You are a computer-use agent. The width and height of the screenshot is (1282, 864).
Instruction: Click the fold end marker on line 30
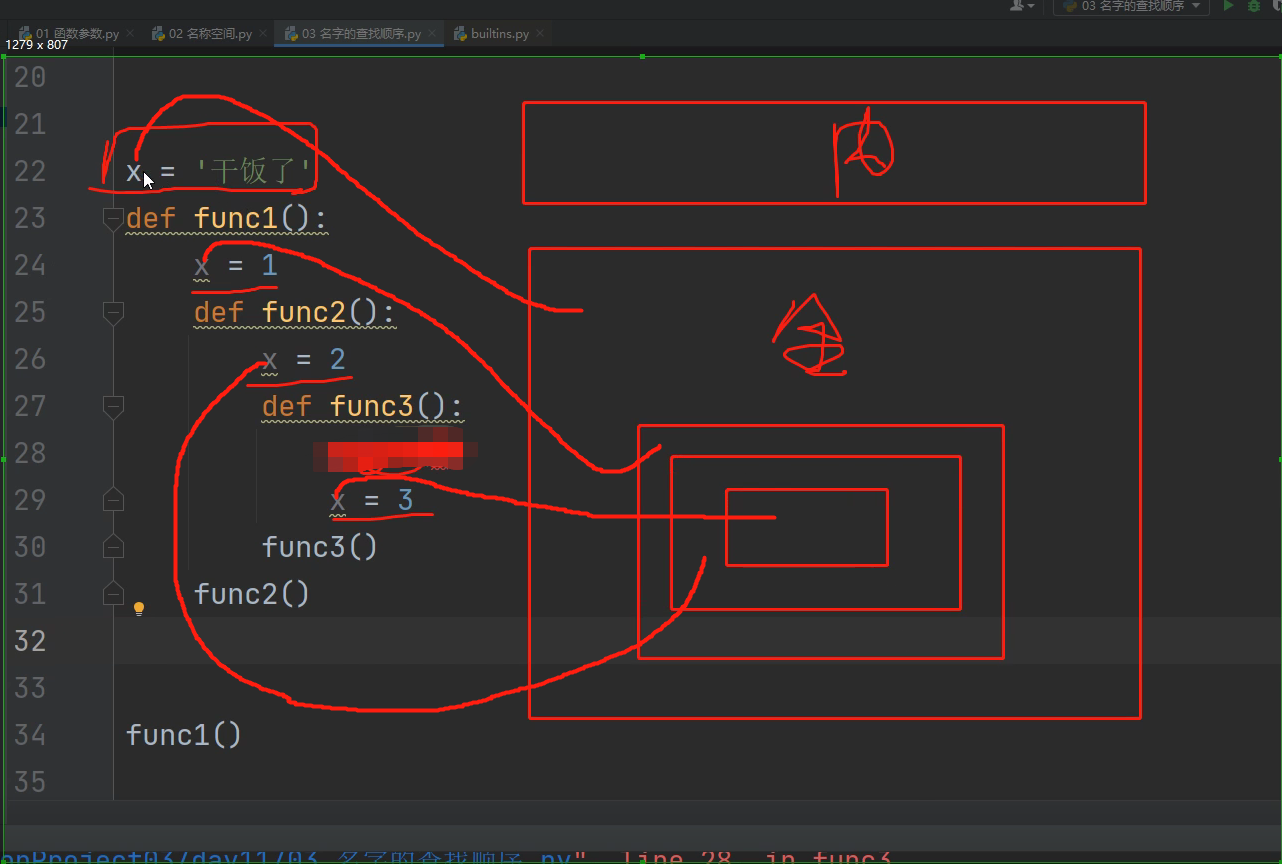(x=113, y=546)
